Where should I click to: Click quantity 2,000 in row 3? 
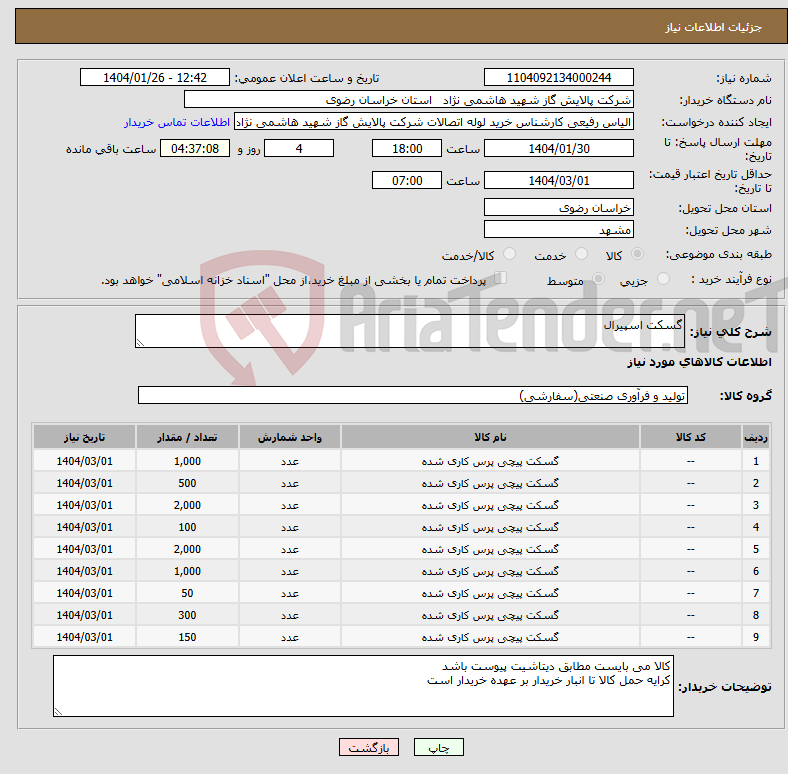pyautogui.click(x=187, y=505)
